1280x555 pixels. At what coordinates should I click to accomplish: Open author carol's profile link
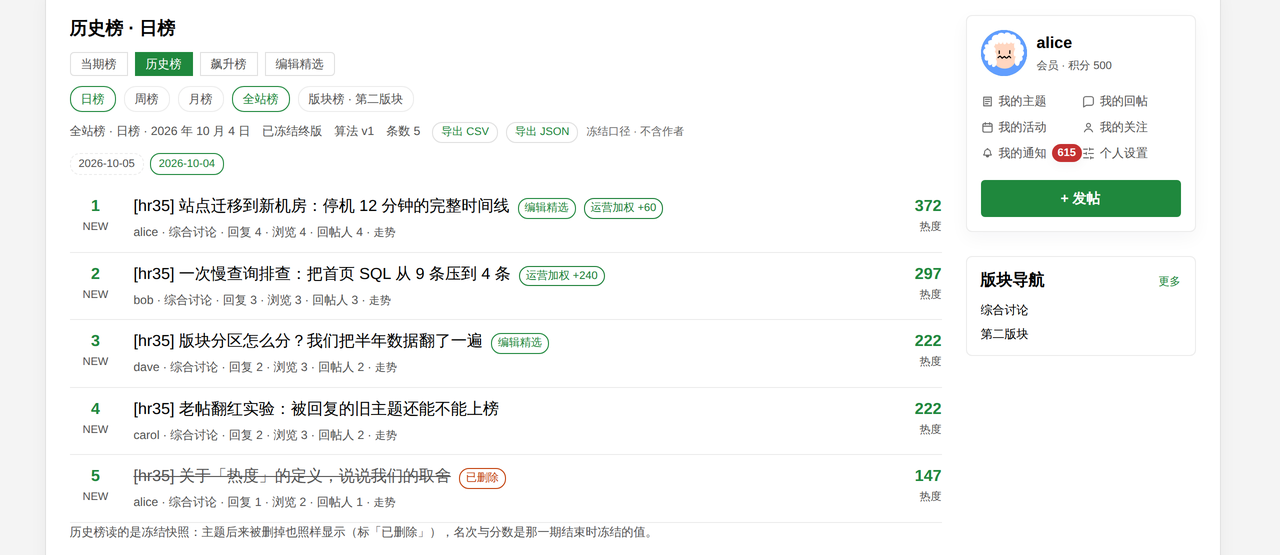(147, 435)
